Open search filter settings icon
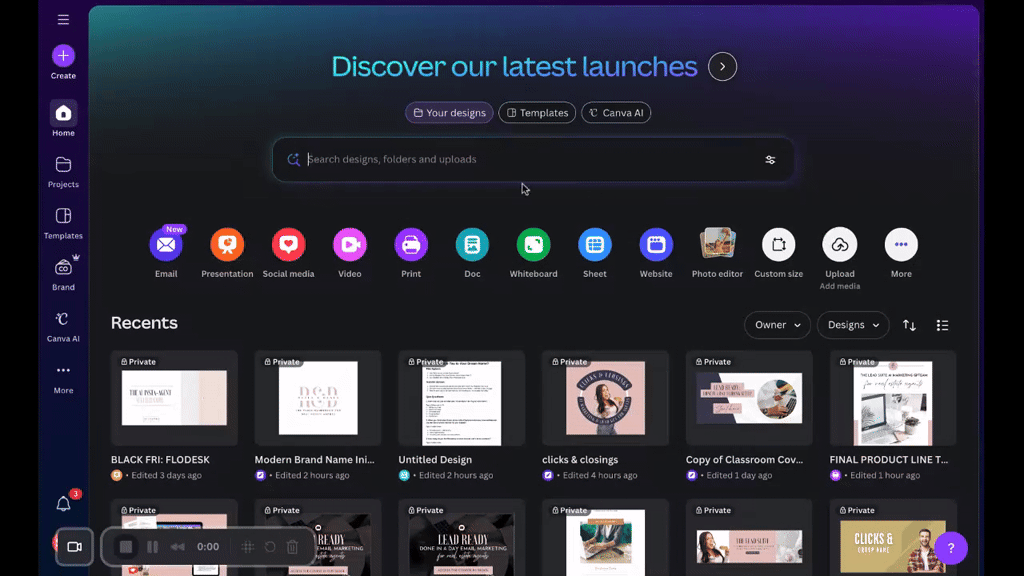The image size is (1024, 576). coord(771,159)
